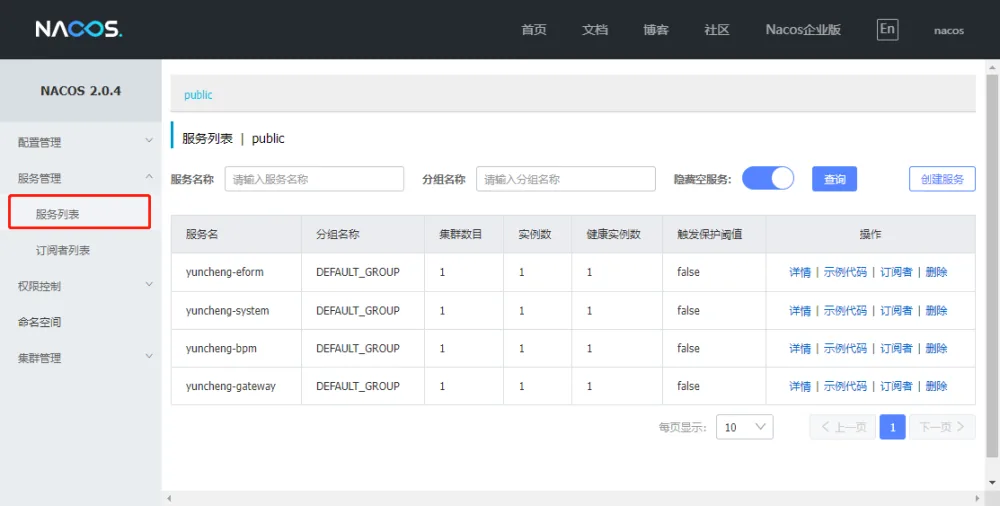Click the vertical scrollbar on the right
This screenshot has width=1000, height=506.
pyautogui.click(x=992, y=265)
